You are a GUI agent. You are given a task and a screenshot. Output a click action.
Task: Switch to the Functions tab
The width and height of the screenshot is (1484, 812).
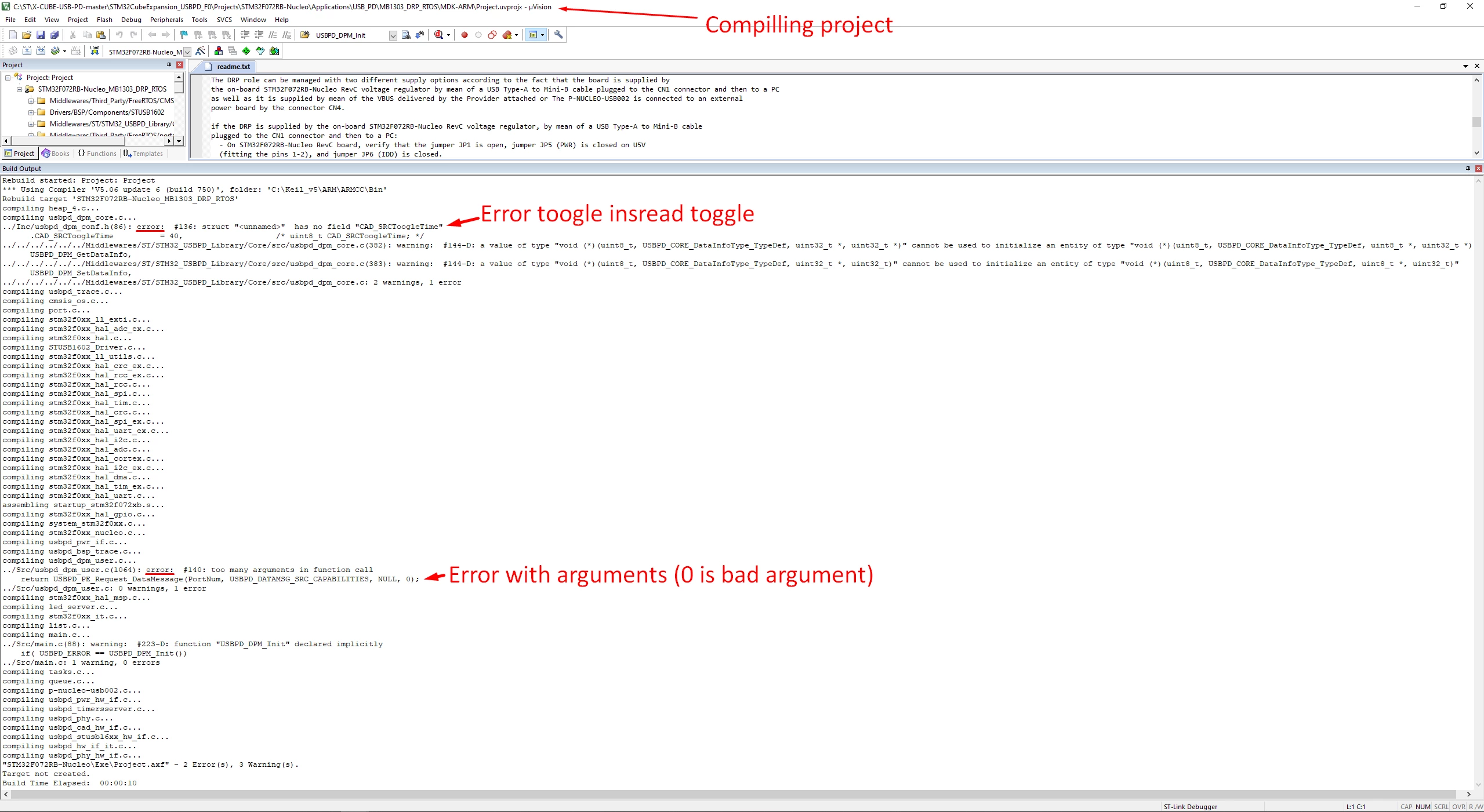point(97,154)
